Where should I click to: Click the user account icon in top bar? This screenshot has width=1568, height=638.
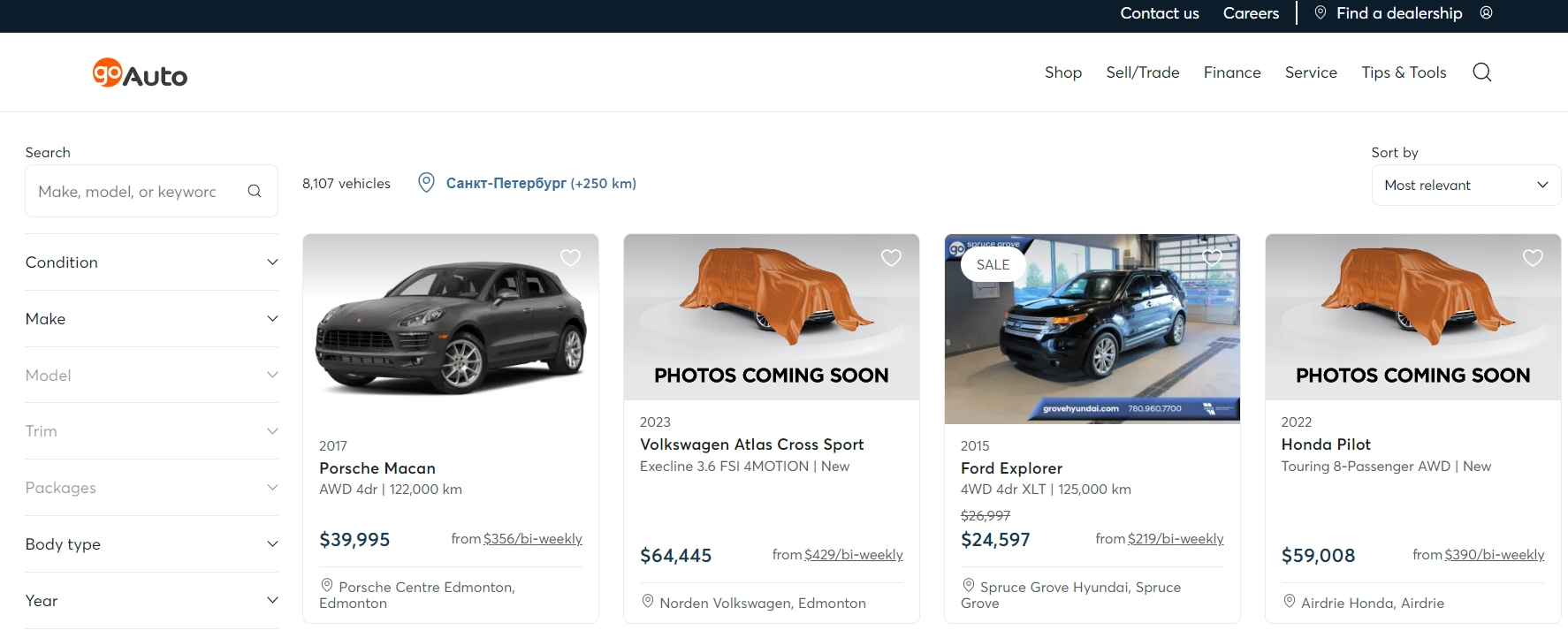point(1487,12)
